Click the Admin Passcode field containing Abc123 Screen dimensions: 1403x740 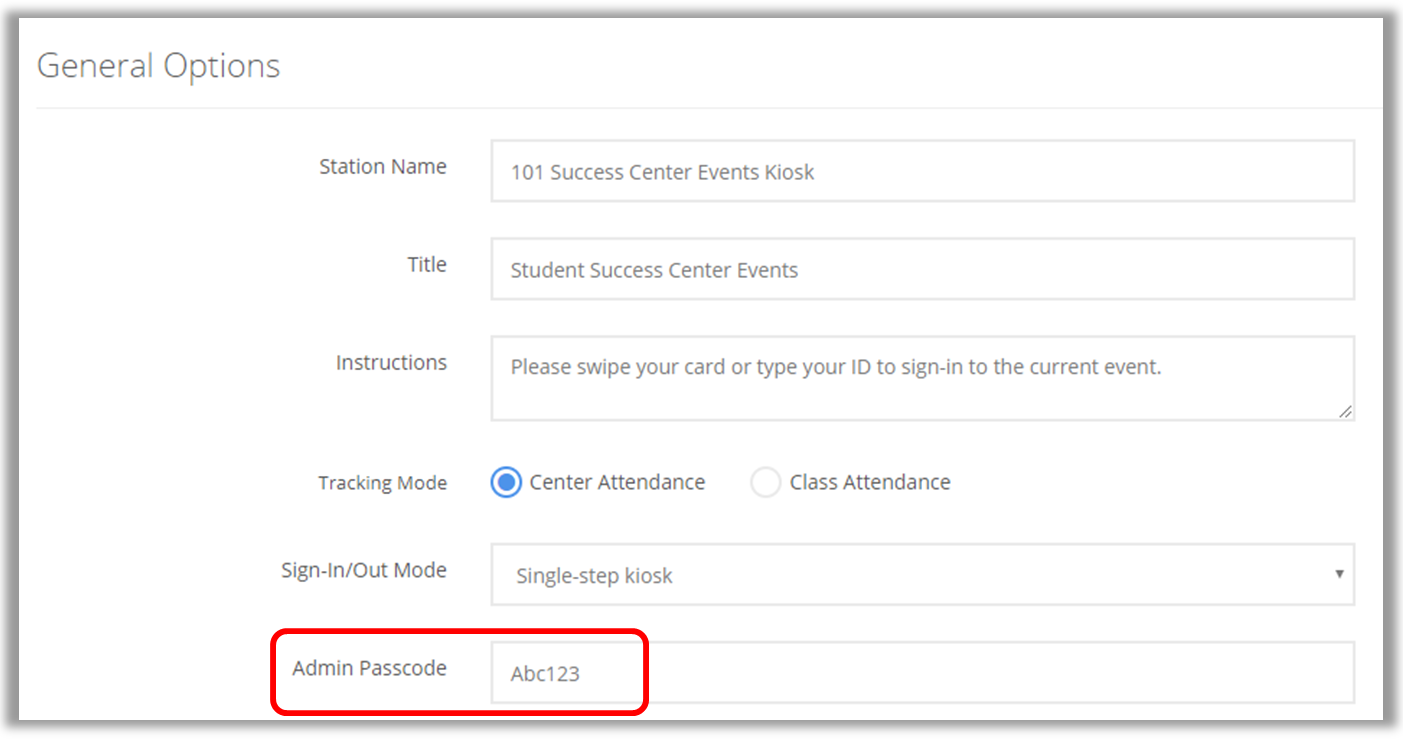921,673
